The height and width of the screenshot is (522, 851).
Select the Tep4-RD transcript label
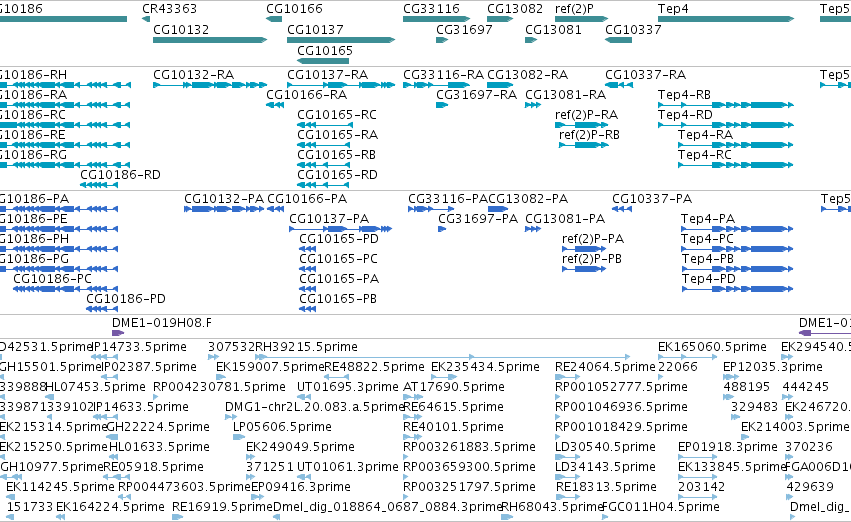(x=685, y=114)
